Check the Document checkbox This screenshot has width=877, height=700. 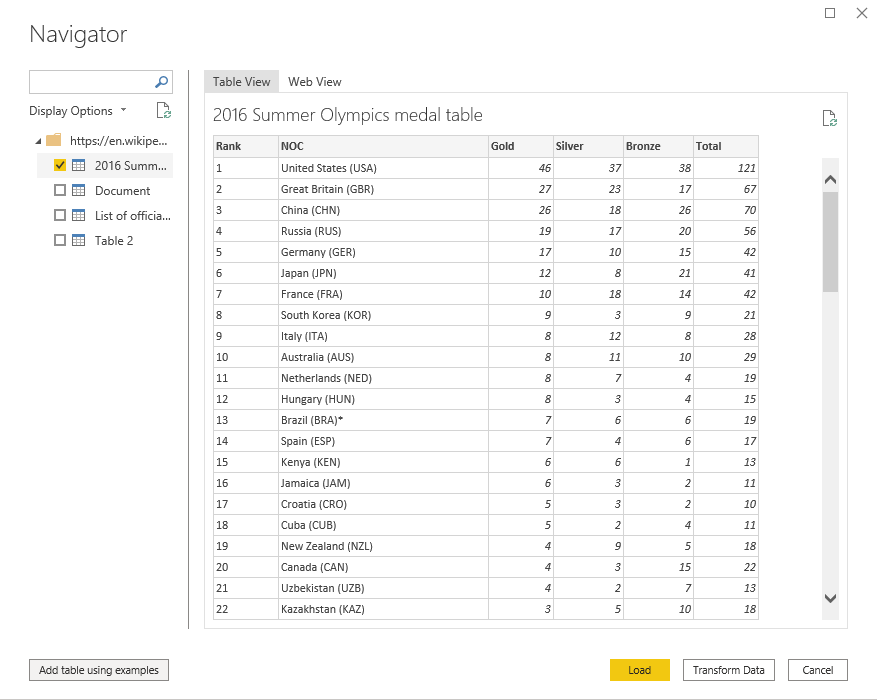tap(60, 190)
